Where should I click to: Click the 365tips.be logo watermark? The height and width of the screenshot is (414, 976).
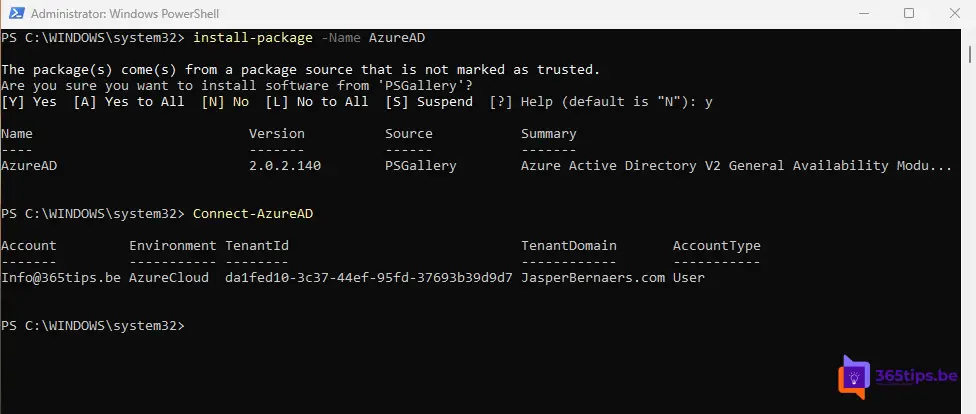point(897,377)
